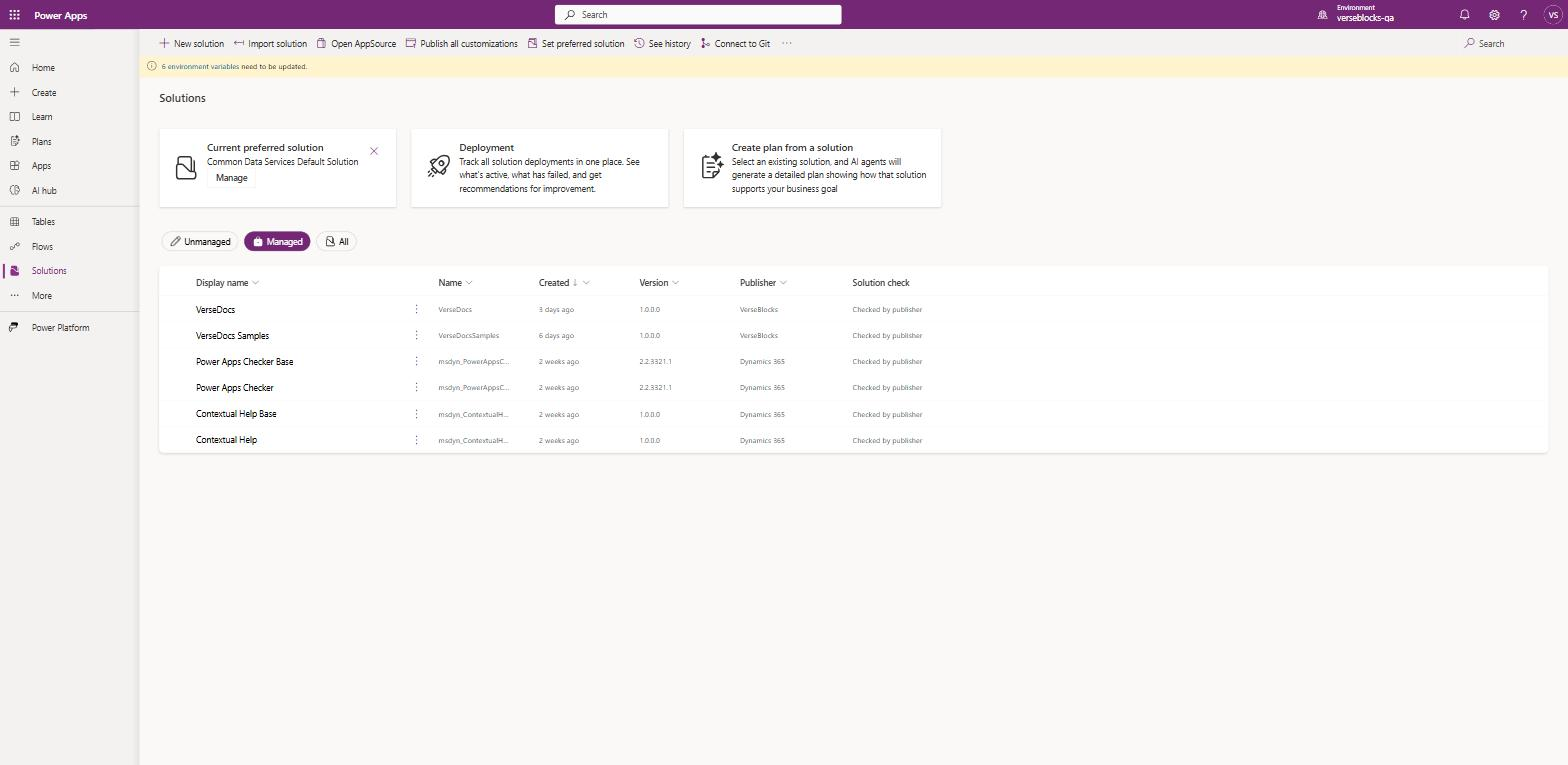Publish all customizations

[461, 43]
